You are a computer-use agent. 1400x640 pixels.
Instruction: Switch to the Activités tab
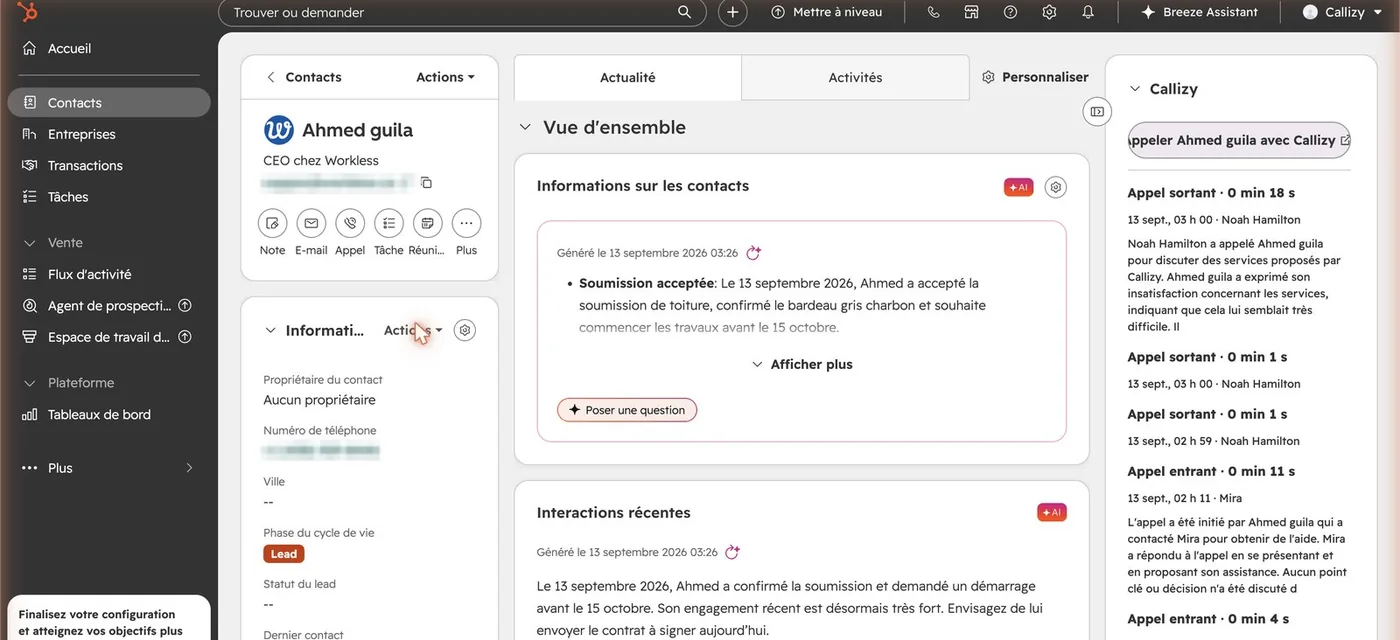click(855, 77)
